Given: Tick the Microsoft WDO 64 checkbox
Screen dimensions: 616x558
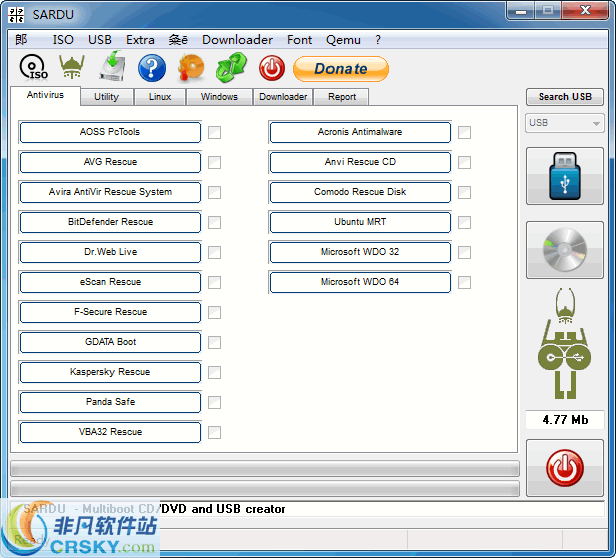Looking at the screenshot, I should 464,282.
